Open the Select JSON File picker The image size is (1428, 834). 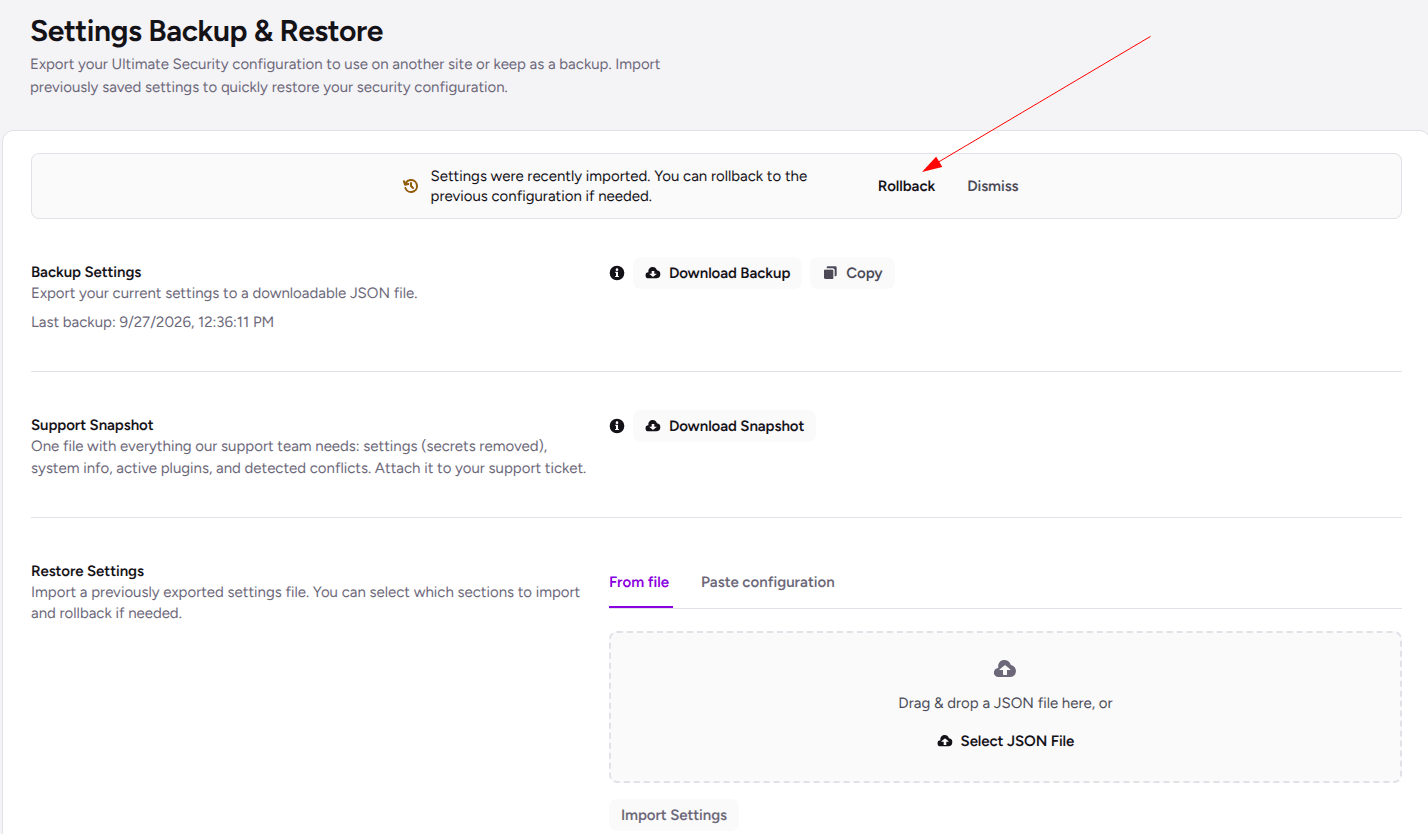pyautogui.click(x=1006, y=741)
